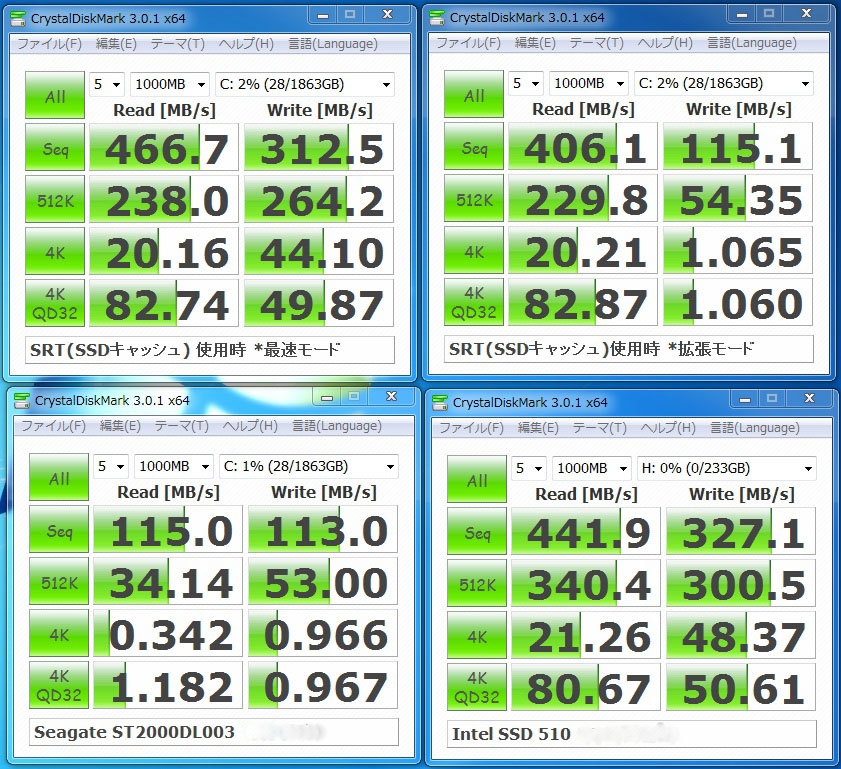Click the 512K test button in top-right window
The width and height of the screenshot is (841, 769).
click(475, 199)
